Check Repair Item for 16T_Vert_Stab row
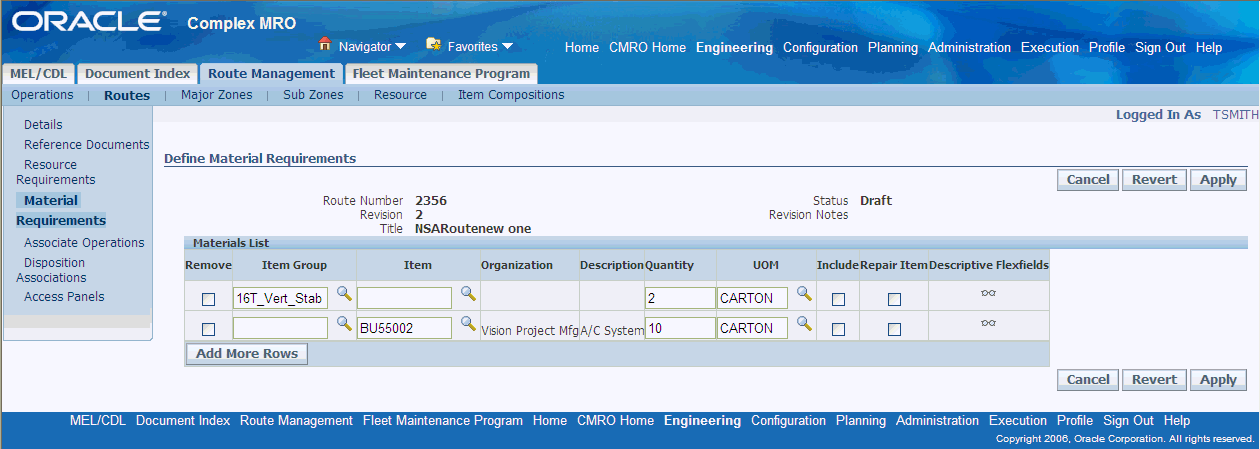This screenshot has width=1260, height=449. (894, 299)
